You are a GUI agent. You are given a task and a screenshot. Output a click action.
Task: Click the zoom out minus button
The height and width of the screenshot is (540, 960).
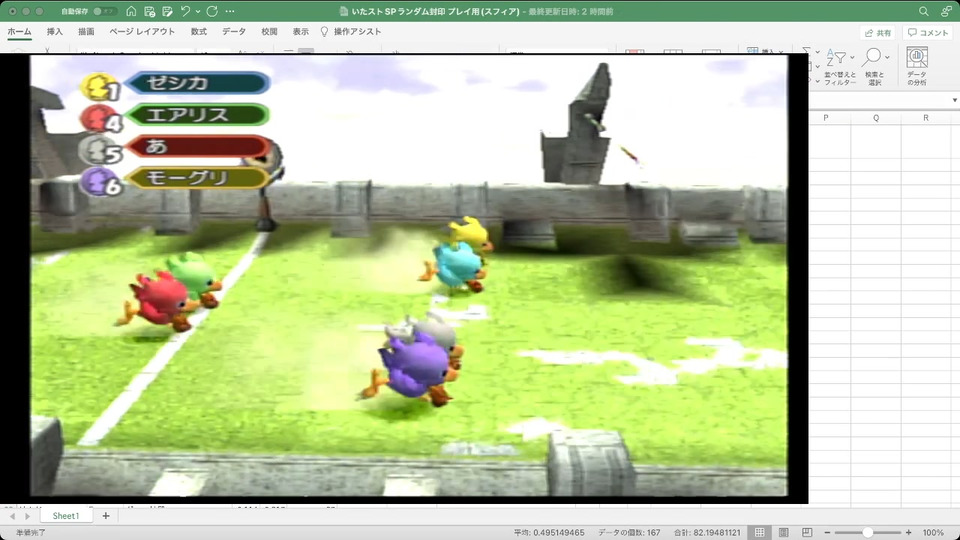[827, 533]
